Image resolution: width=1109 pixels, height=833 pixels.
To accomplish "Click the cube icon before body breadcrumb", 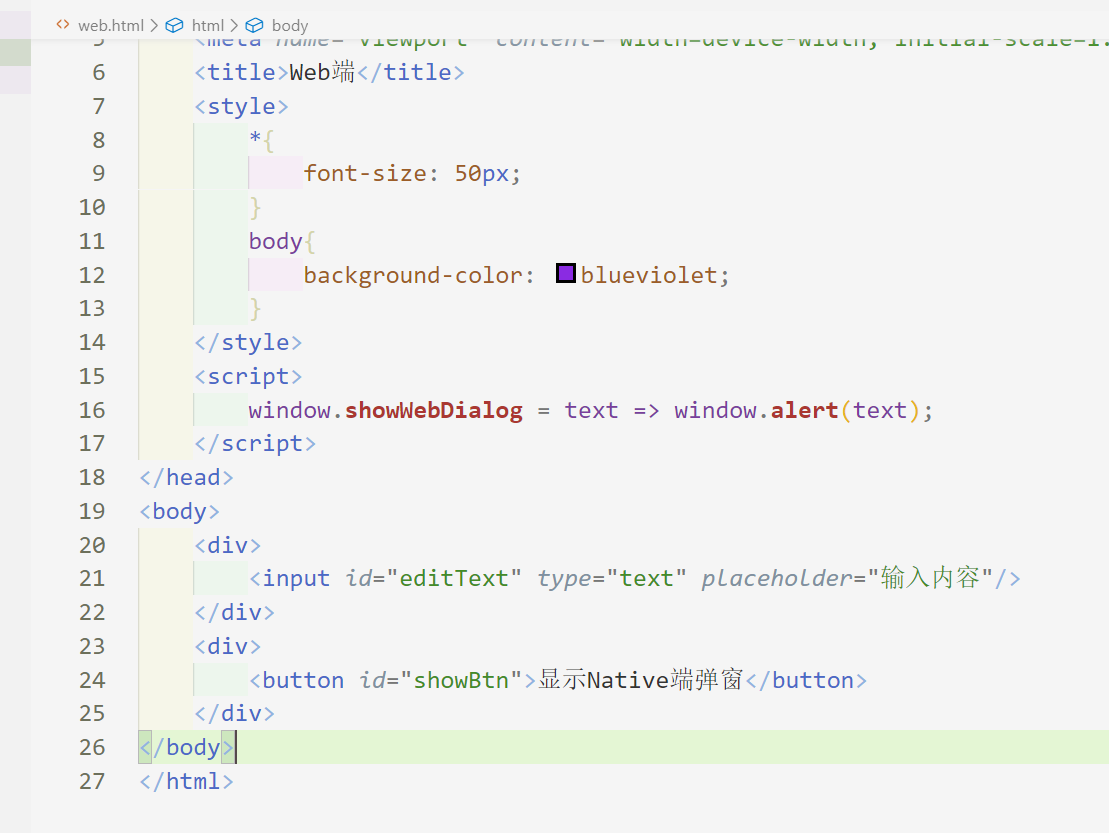I will tap(254, 25).
